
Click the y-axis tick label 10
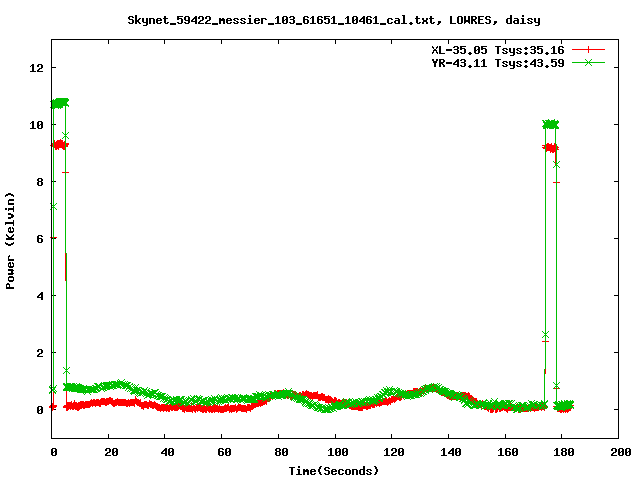(x=36, y=125)
